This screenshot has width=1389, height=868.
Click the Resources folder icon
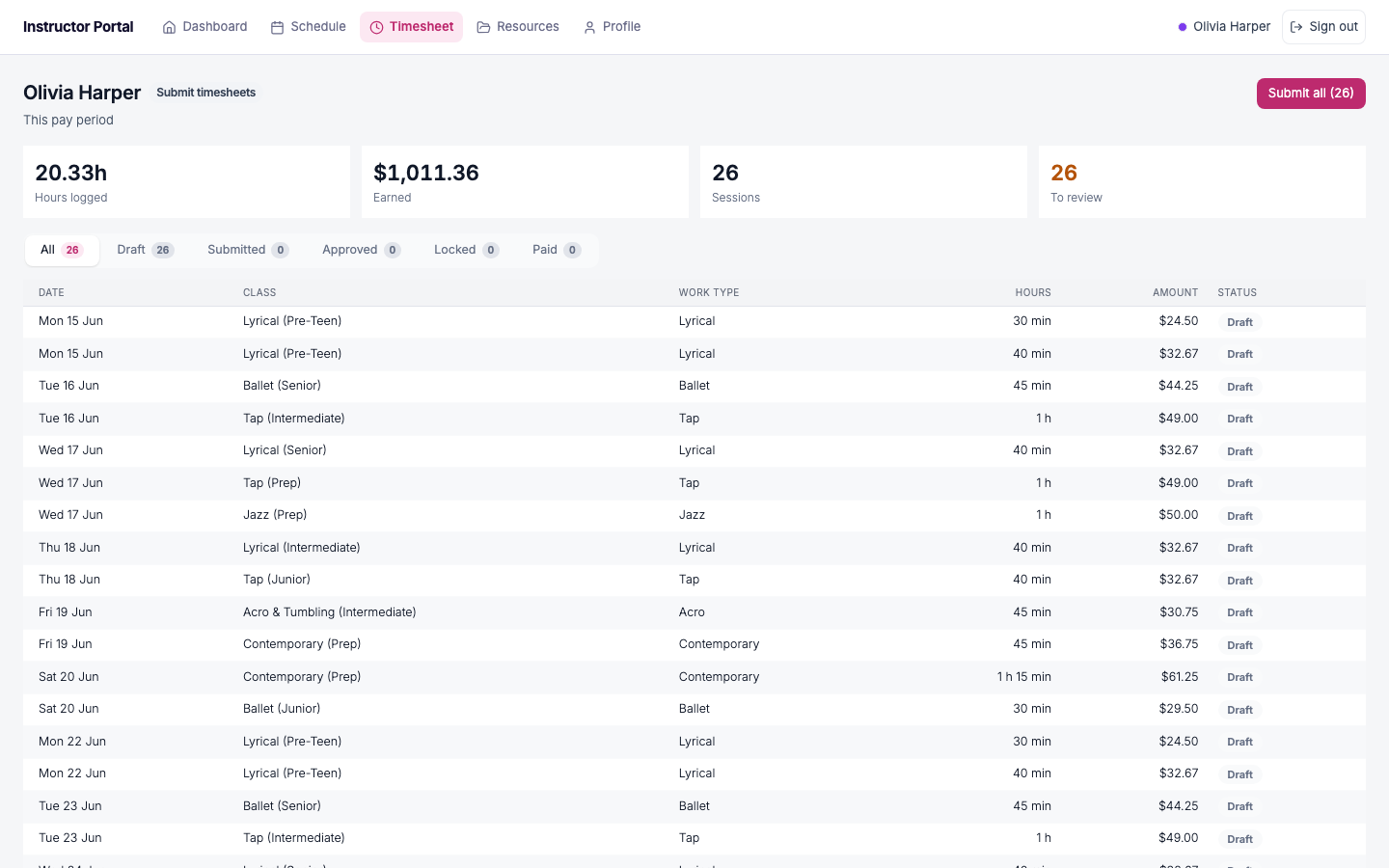tap(483, 27)
